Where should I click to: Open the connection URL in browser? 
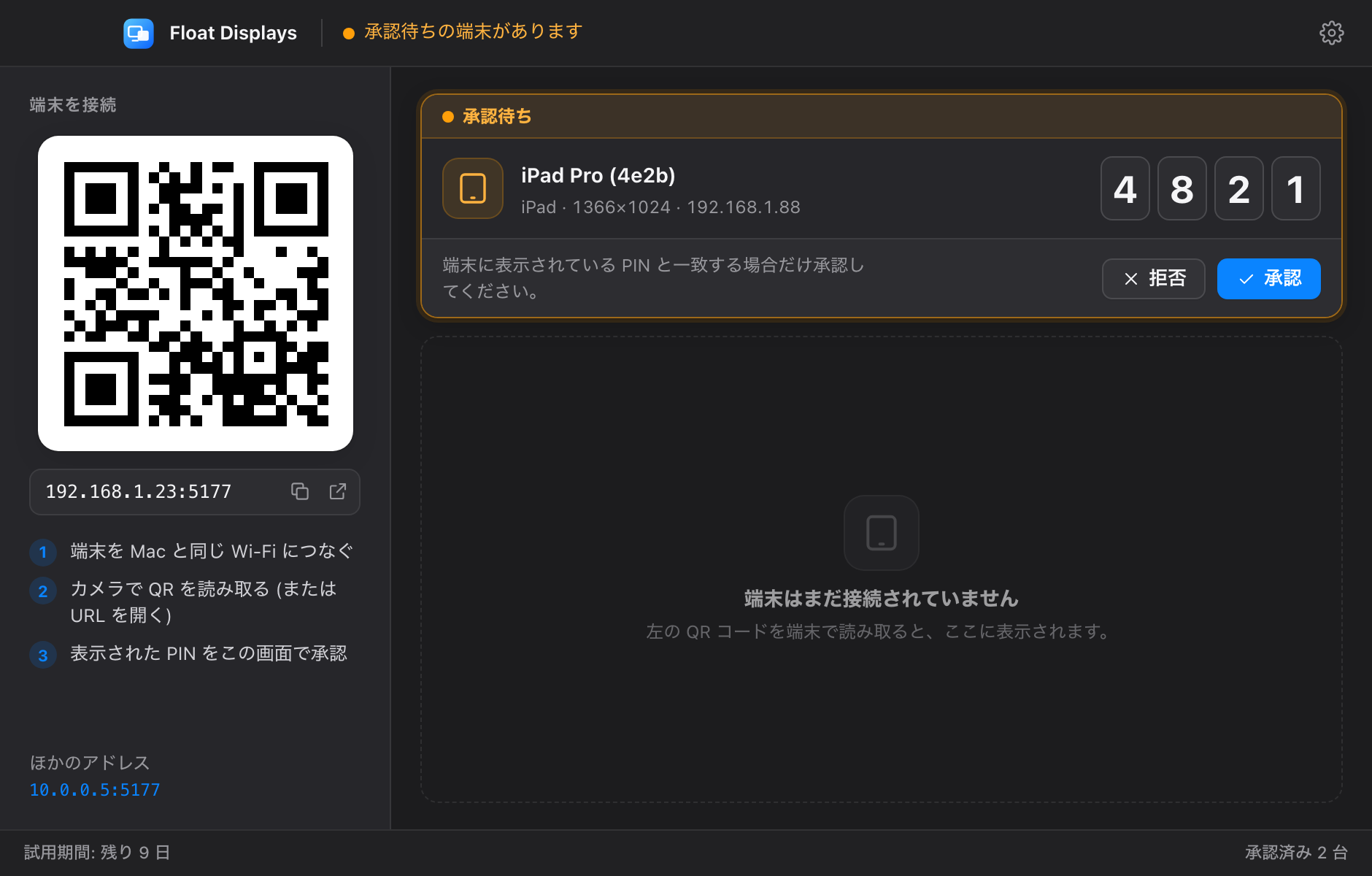click(x=338, y=491)
